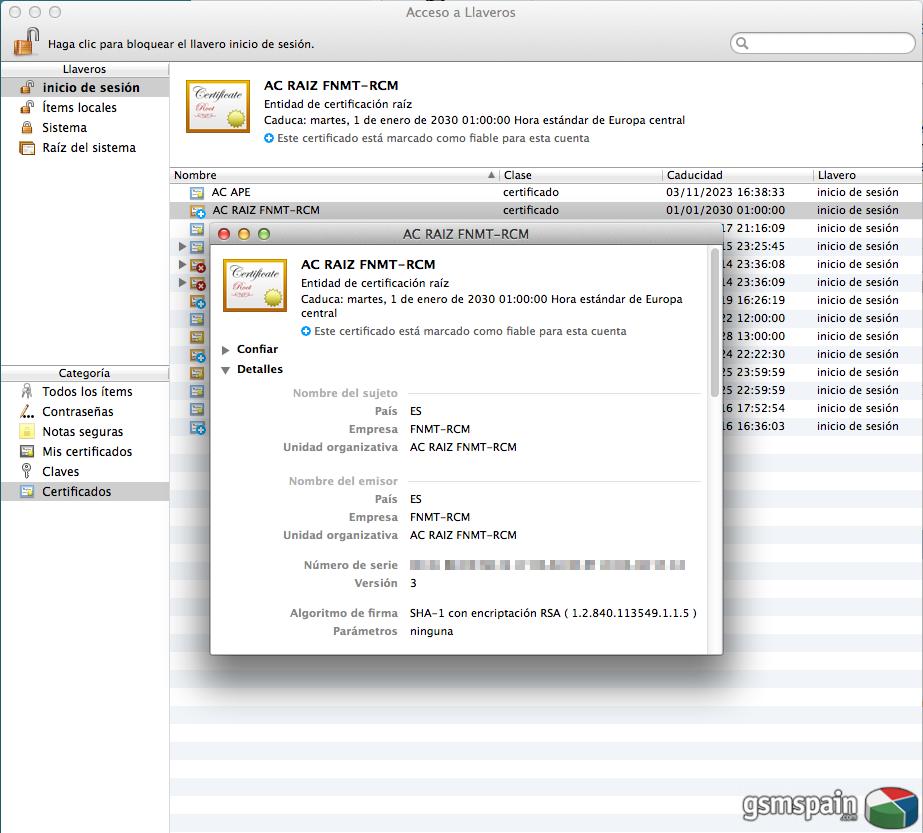The height and width of the screenshot is (833, 923).
Task: Click the closed padlock icon next to Sistema
Action: pos(27,127)
